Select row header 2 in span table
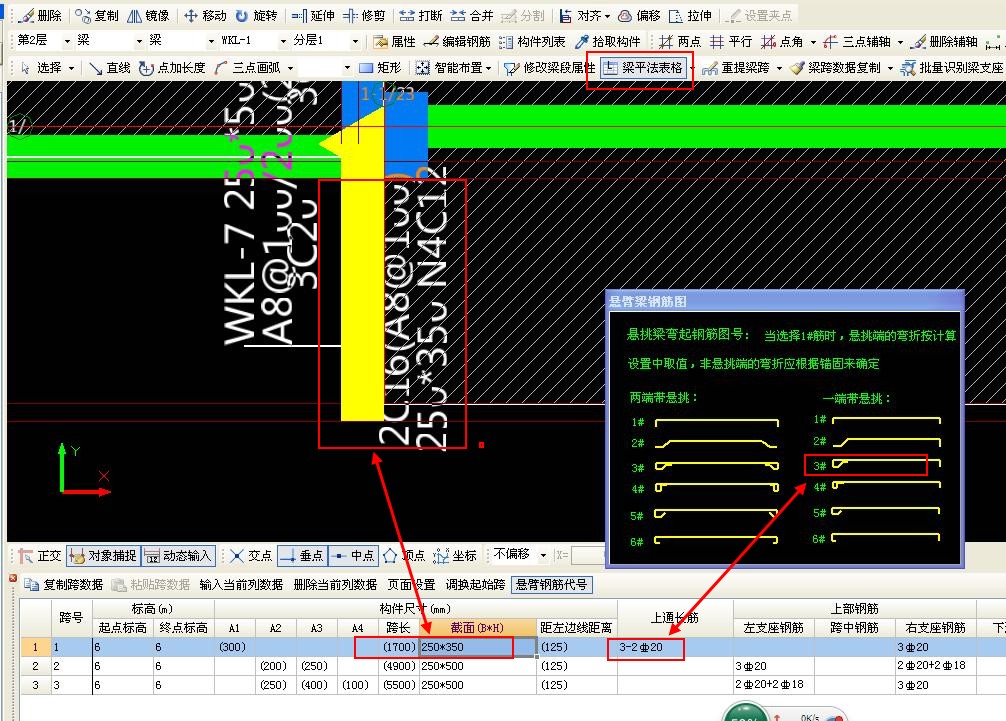The image size is (1006, 721). pyautogui.click(x=35, y=666)
